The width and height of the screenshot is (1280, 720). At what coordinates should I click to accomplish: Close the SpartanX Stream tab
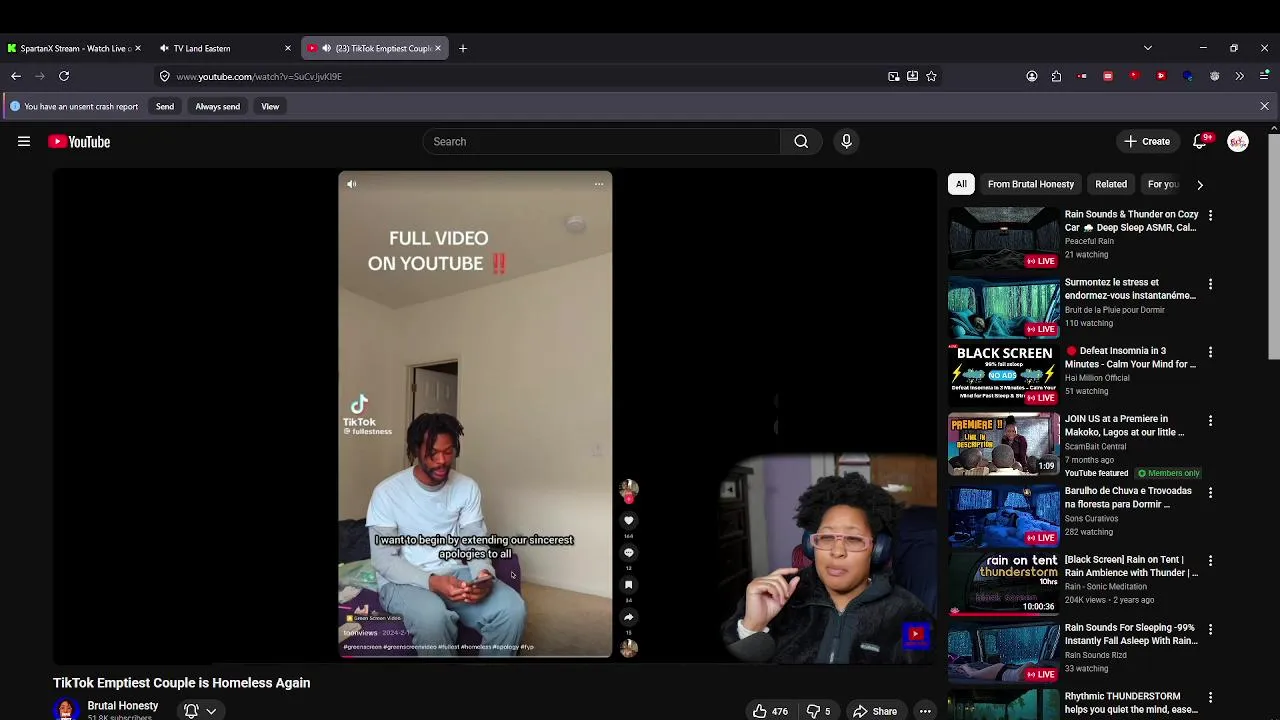(137, 48)
